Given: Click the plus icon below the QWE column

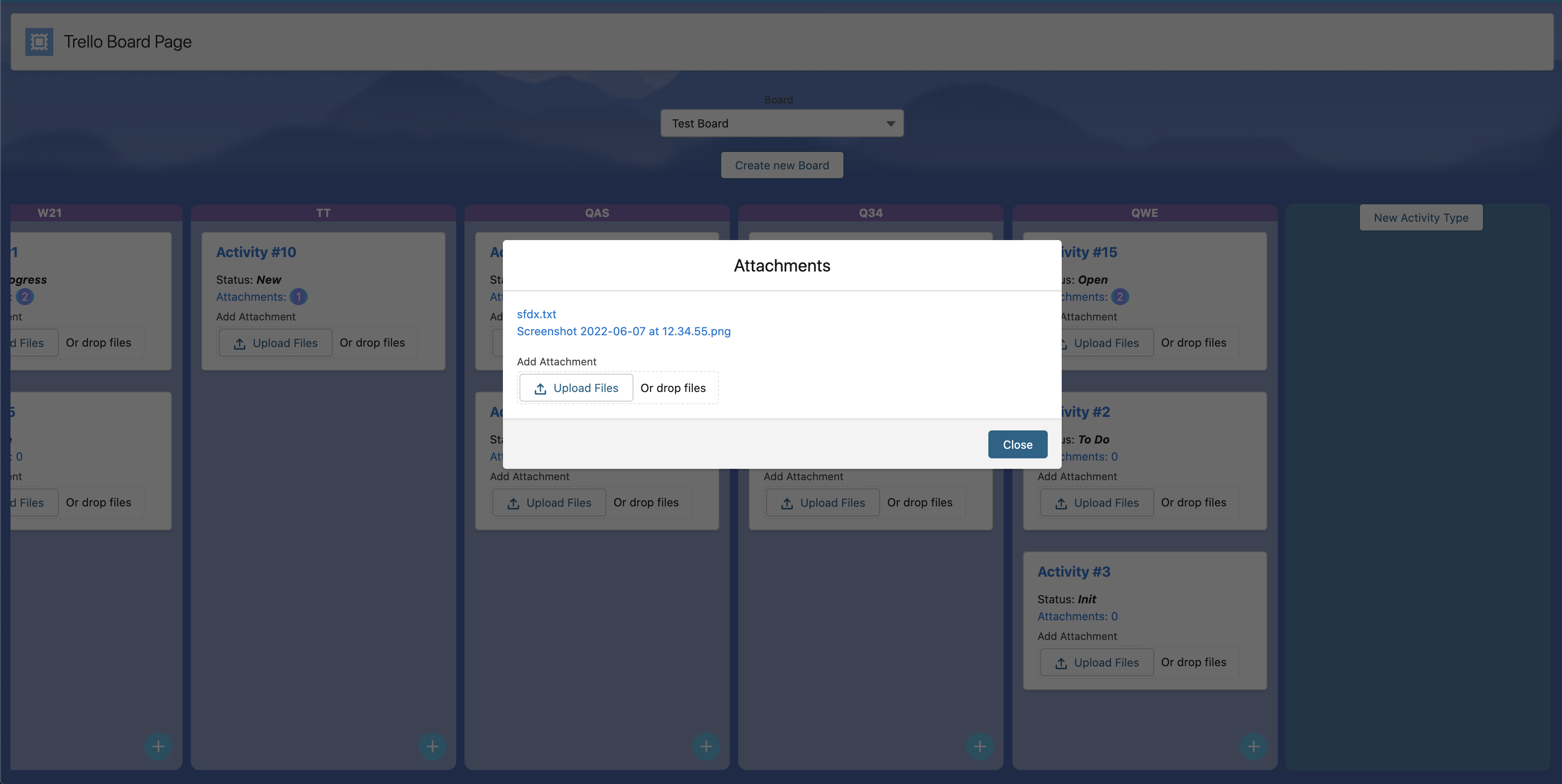Looking at the screenshot, I should tap(1253, 746).
